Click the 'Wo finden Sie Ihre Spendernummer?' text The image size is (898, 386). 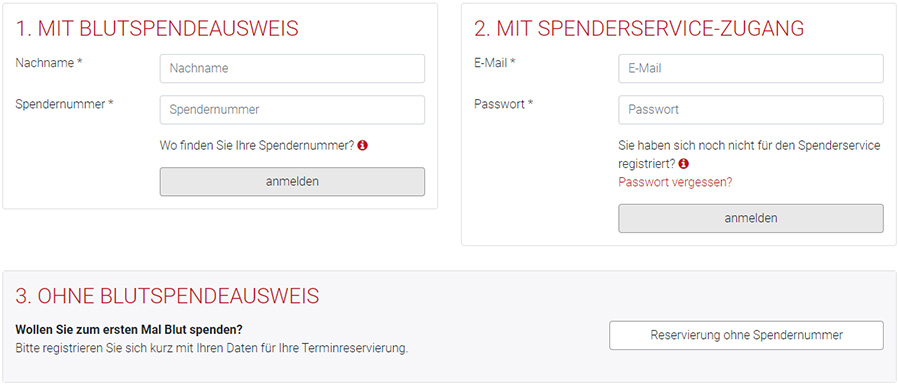tap(257, 145)
